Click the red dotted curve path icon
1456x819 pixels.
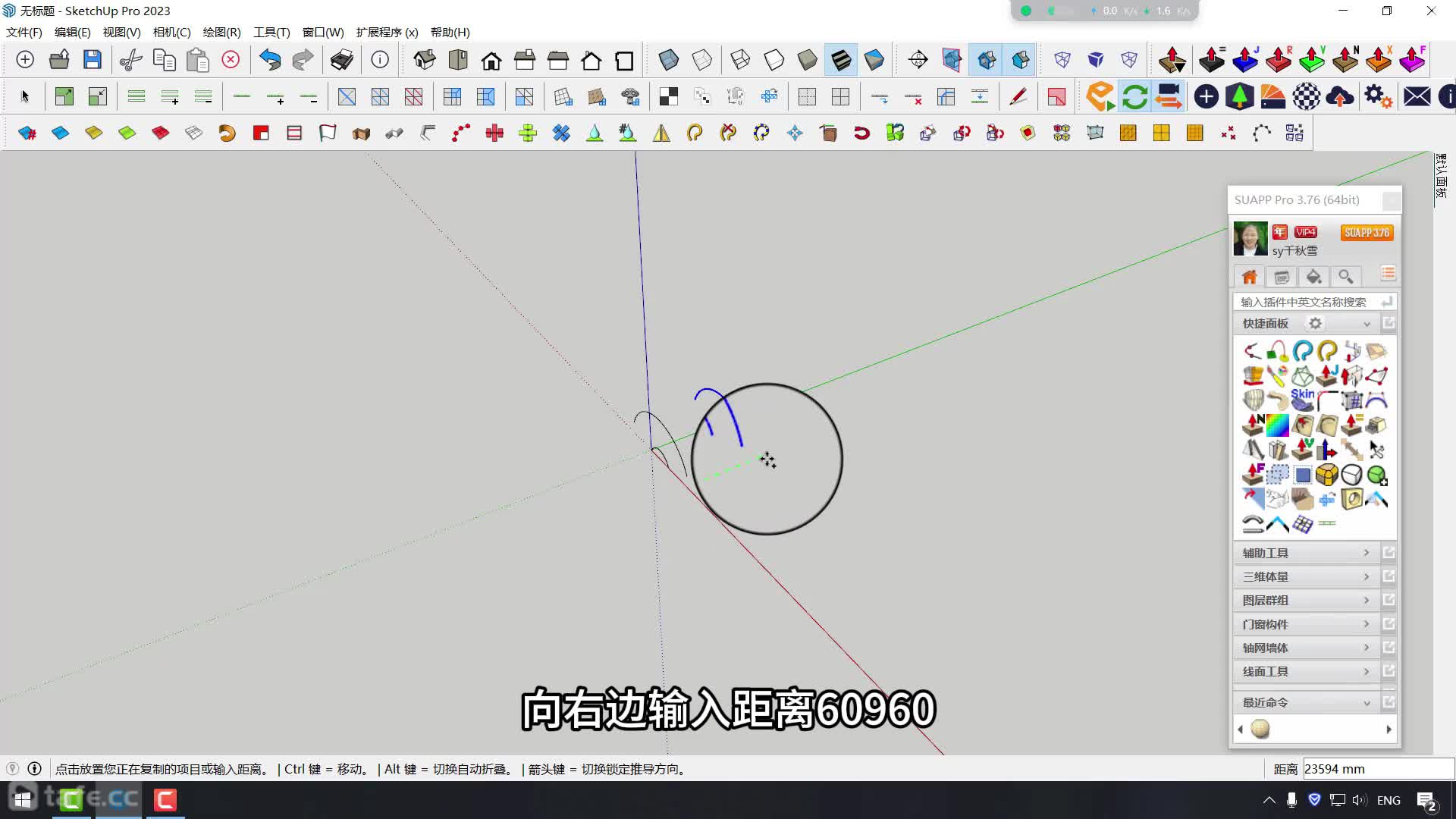click(x=461, y=133)
